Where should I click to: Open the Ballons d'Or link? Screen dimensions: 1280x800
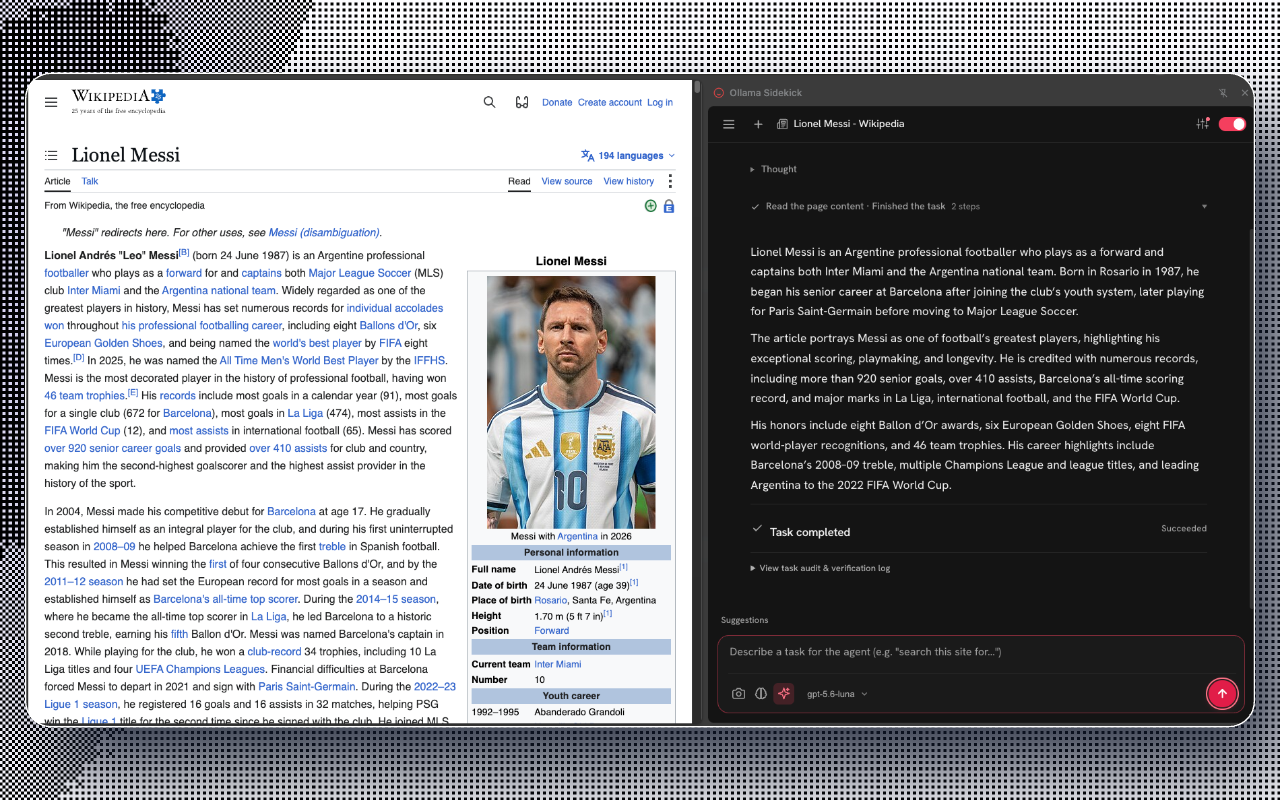(x=391, y=325)
